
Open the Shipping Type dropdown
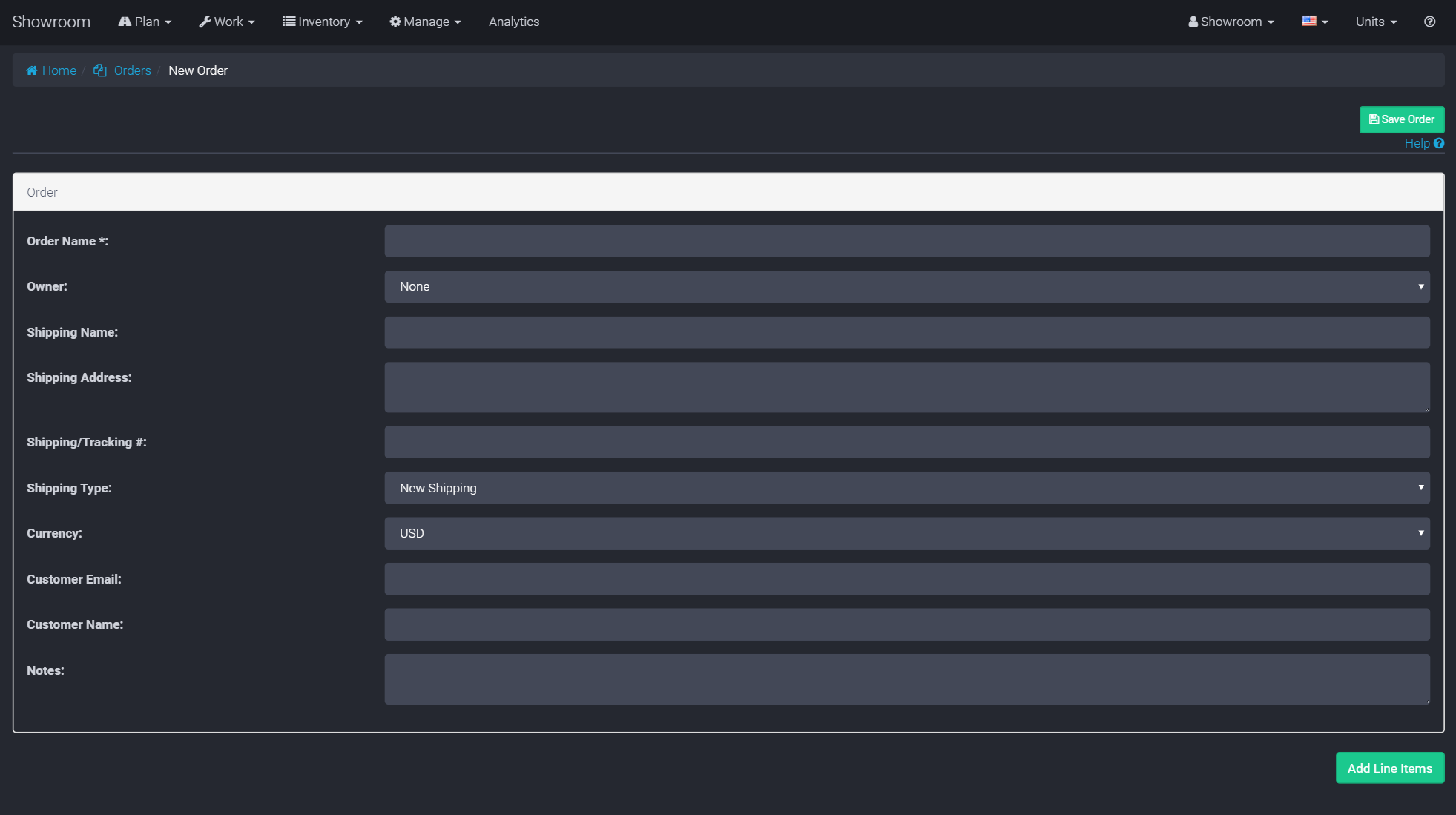[906, 488]
